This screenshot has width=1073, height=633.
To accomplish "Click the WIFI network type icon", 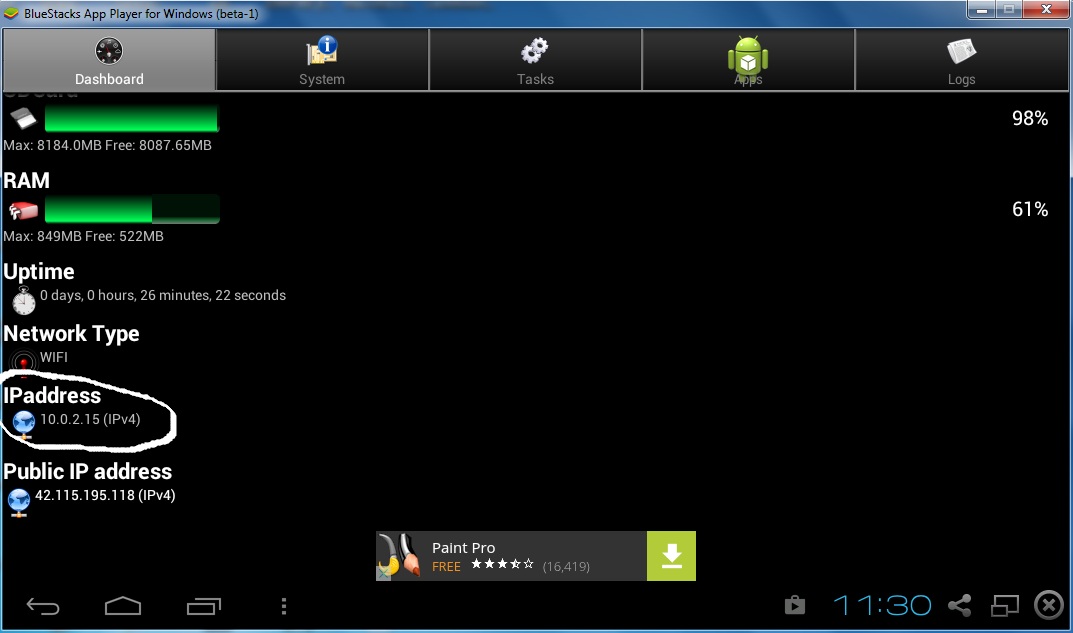I will (23, 361).
